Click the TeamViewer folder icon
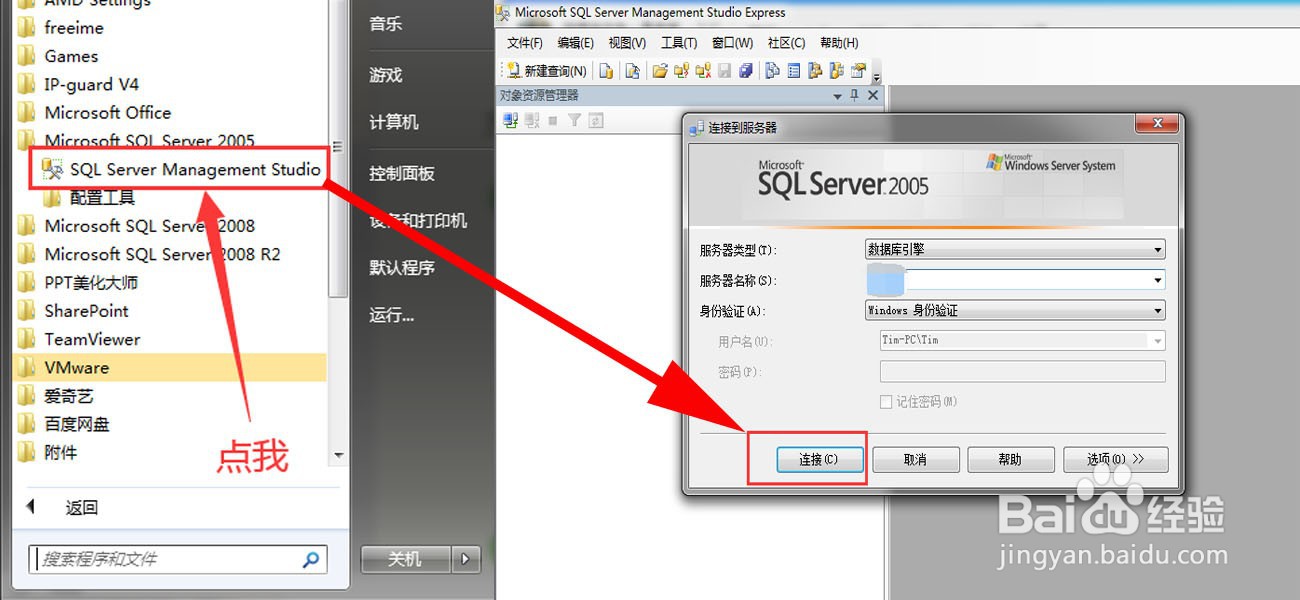1300x600 pixels. (26, 339)
